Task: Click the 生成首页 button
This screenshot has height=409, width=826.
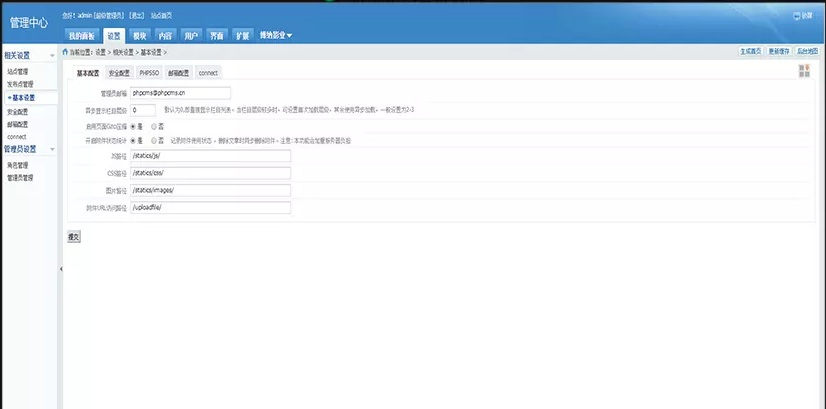Action: tap(750, 50)
